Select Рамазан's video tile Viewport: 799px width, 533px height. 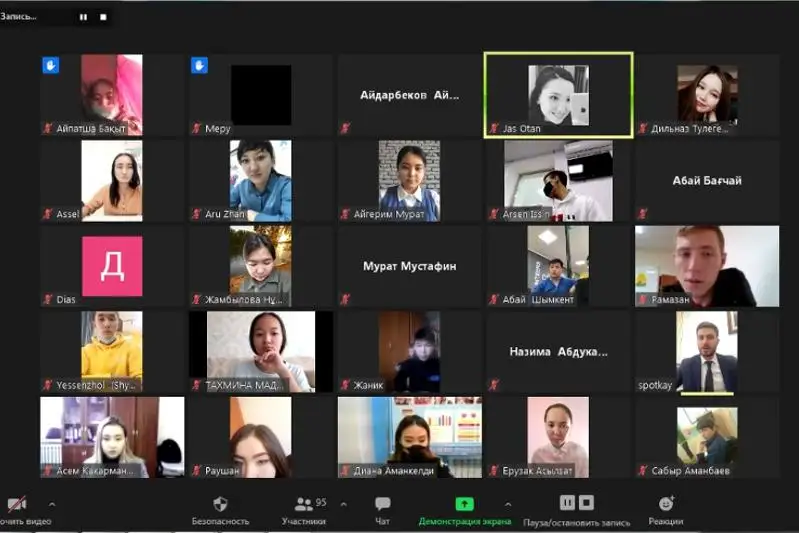(x=707, y=265)
